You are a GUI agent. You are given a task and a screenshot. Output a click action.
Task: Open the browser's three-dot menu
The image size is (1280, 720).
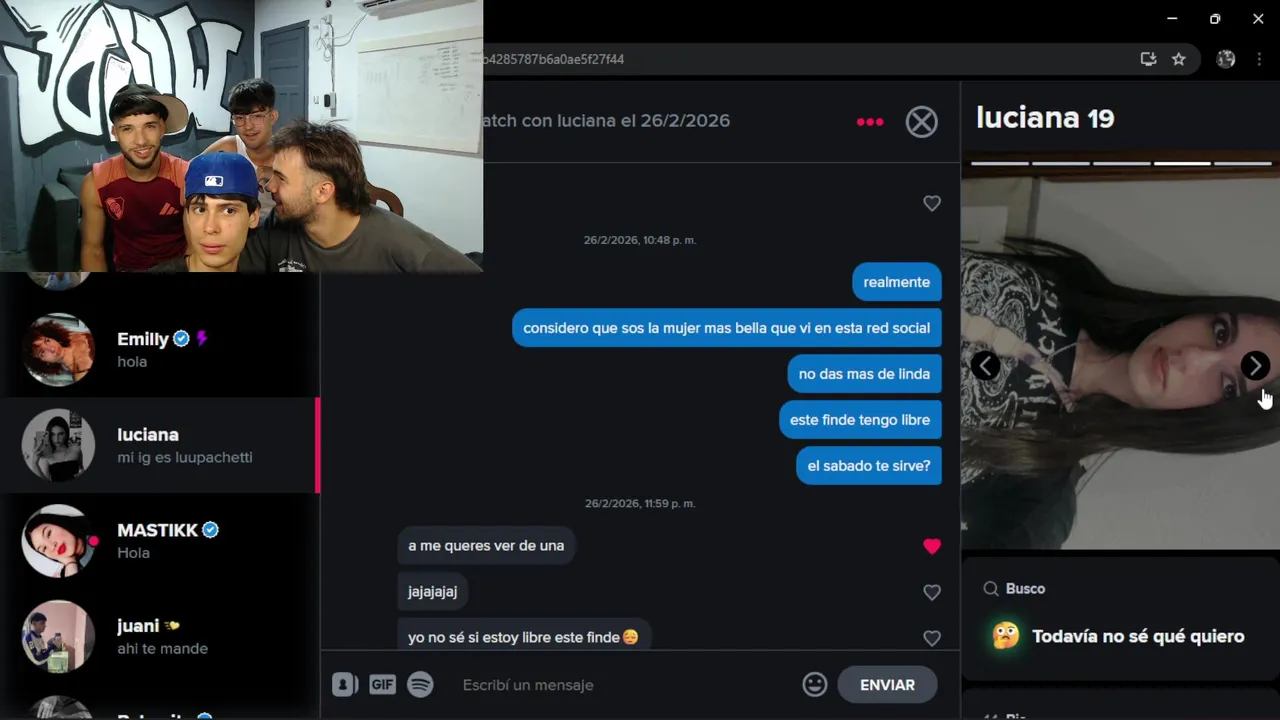tap(1258, 59)
